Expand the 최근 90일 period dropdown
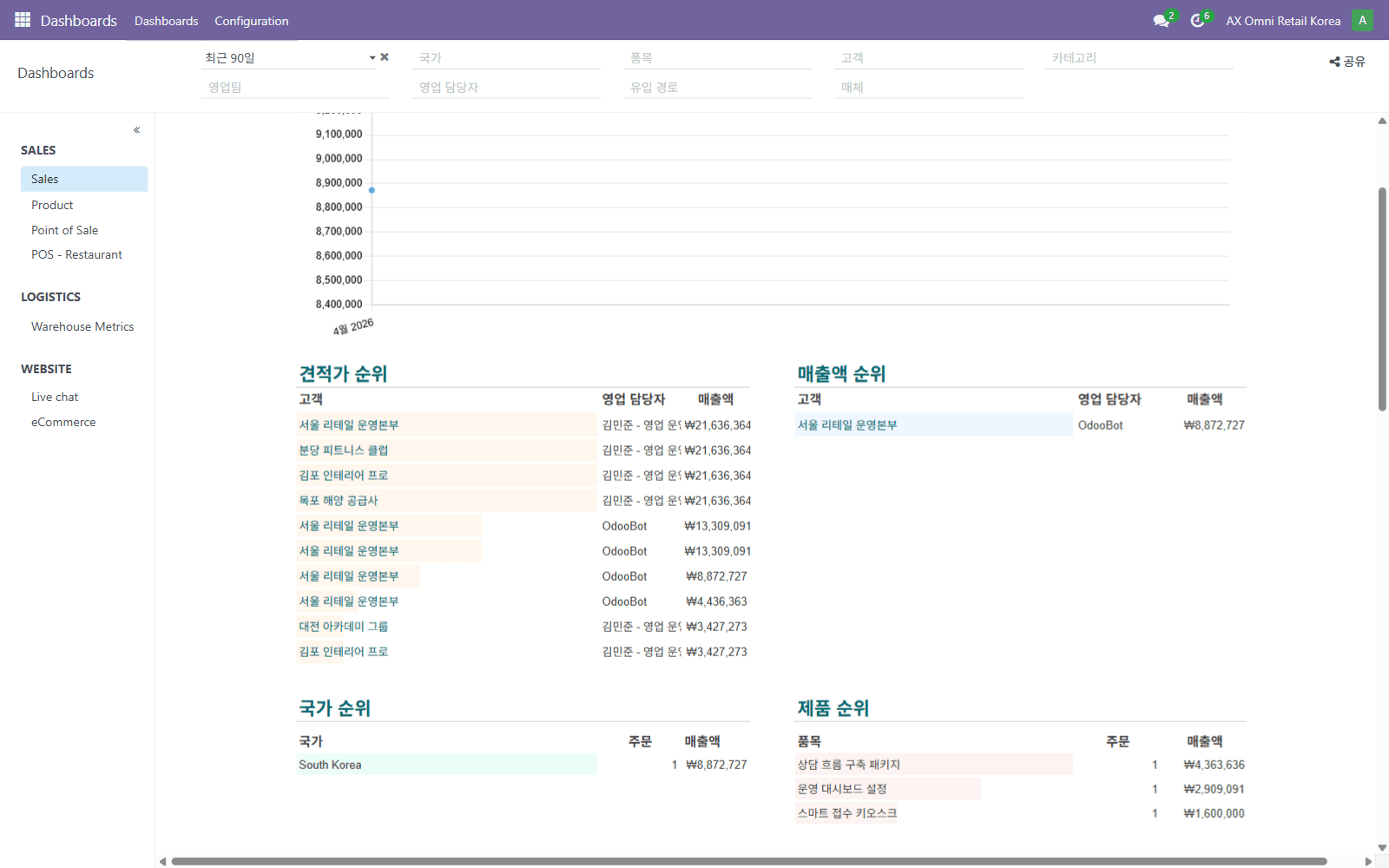1389x868 pixels. click(x=372, y=58)
